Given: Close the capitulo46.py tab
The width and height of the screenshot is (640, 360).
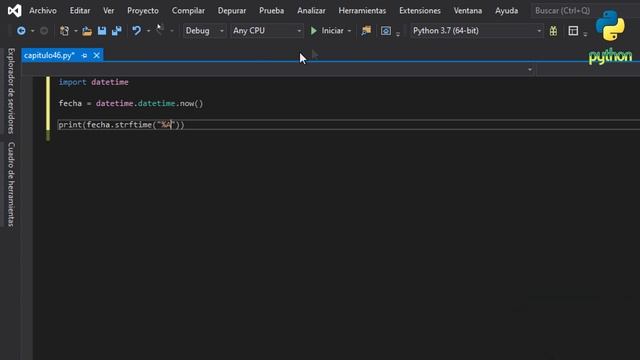Looking at the screenshot, I should 96,55.
